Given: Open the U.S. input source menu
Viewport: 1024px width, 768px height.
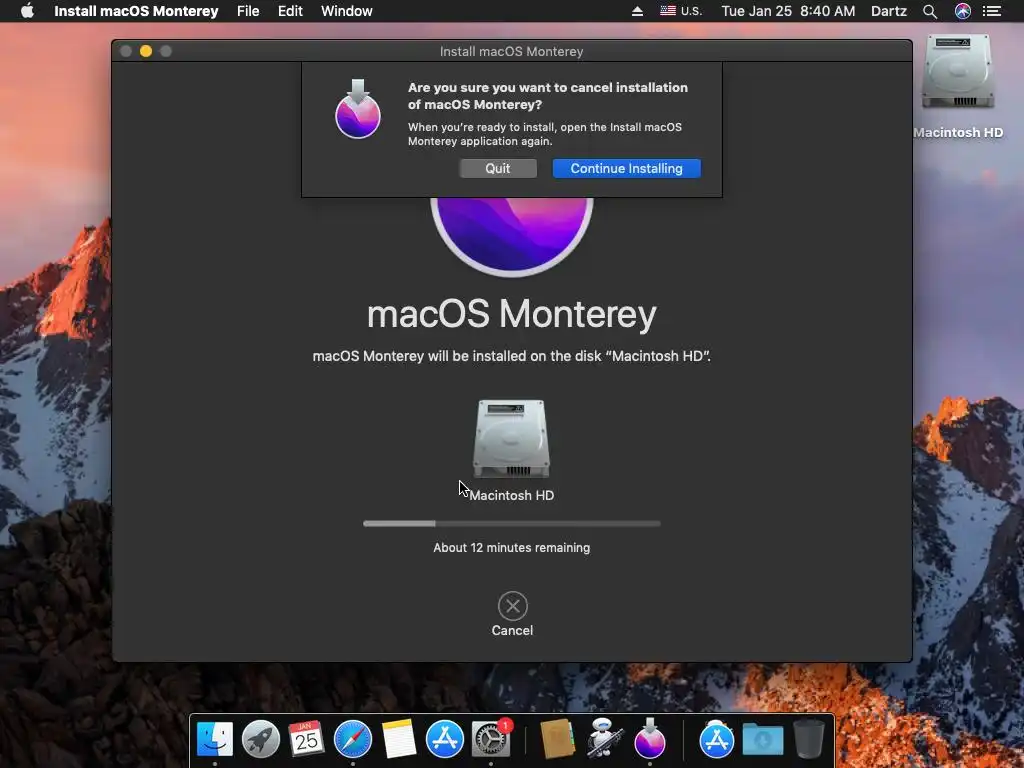Looking at the screenshot, I should [680, 11].
